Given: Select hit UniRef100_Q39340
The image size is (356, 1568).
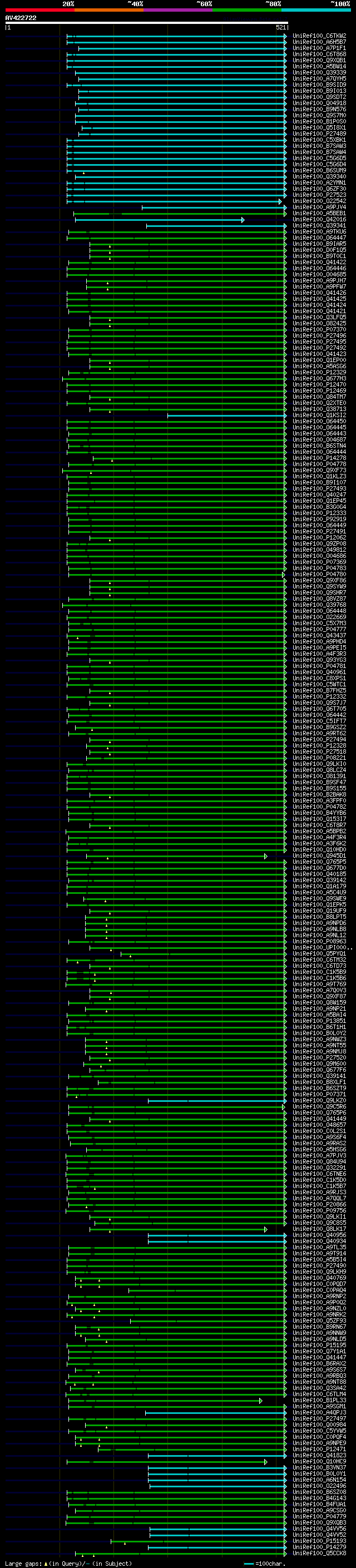Looking at the screenshot, I should coord(319,176).
